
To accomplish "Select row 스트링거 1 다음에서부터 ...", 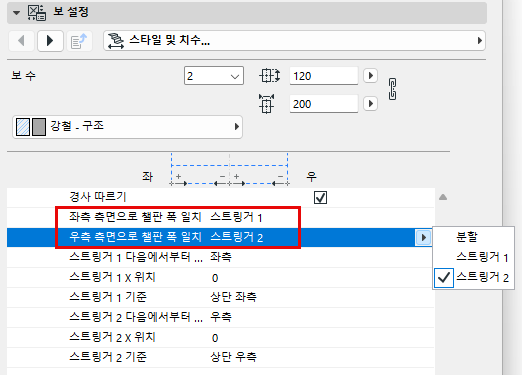I will point(221,257).
